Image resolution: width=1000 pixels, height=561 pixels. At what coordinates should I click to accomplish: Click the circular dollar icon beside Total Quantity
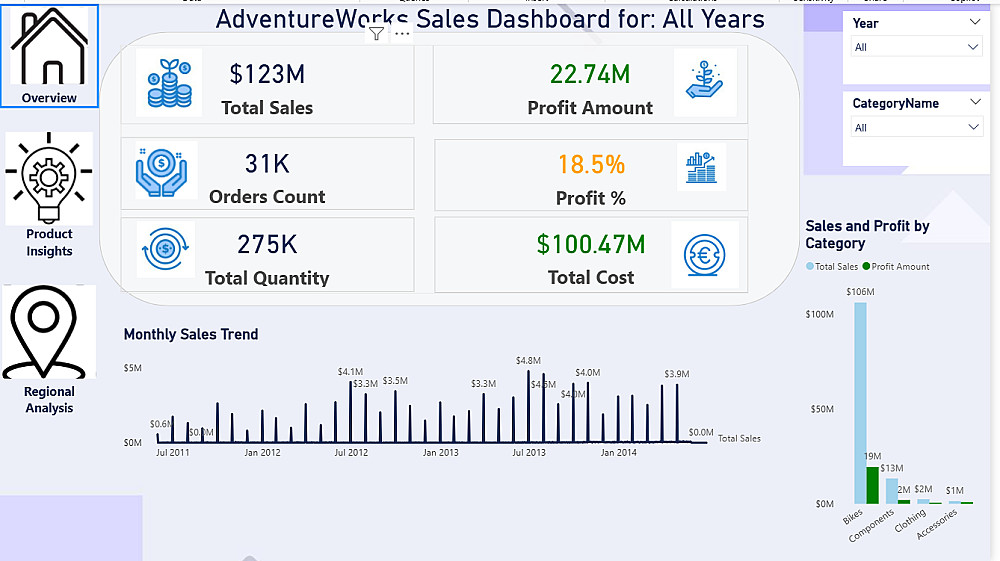(x=166, y=249)
